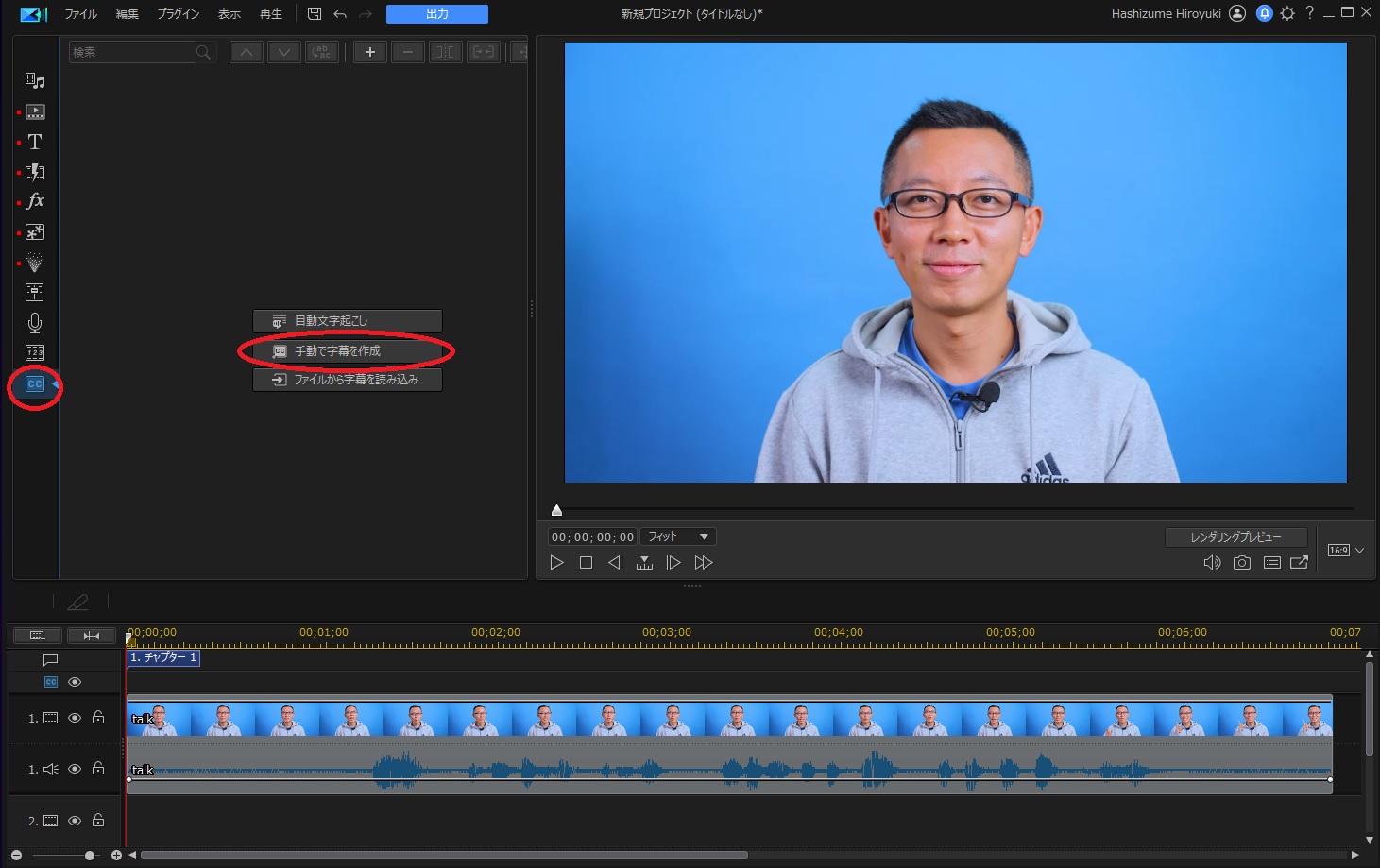Undo the last action

(340, 14)
